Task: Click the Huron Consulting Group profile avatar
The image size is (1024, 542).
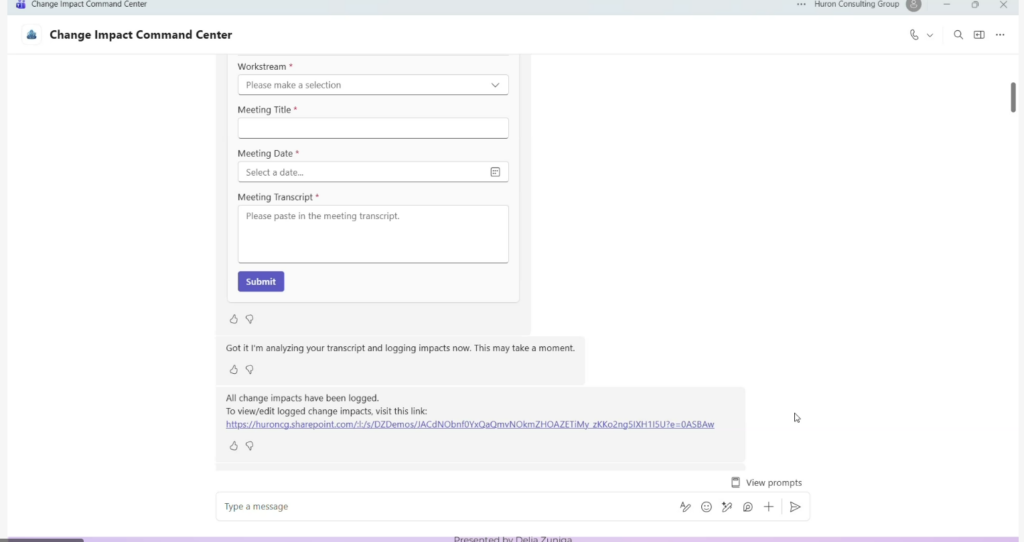Action: 913,5
